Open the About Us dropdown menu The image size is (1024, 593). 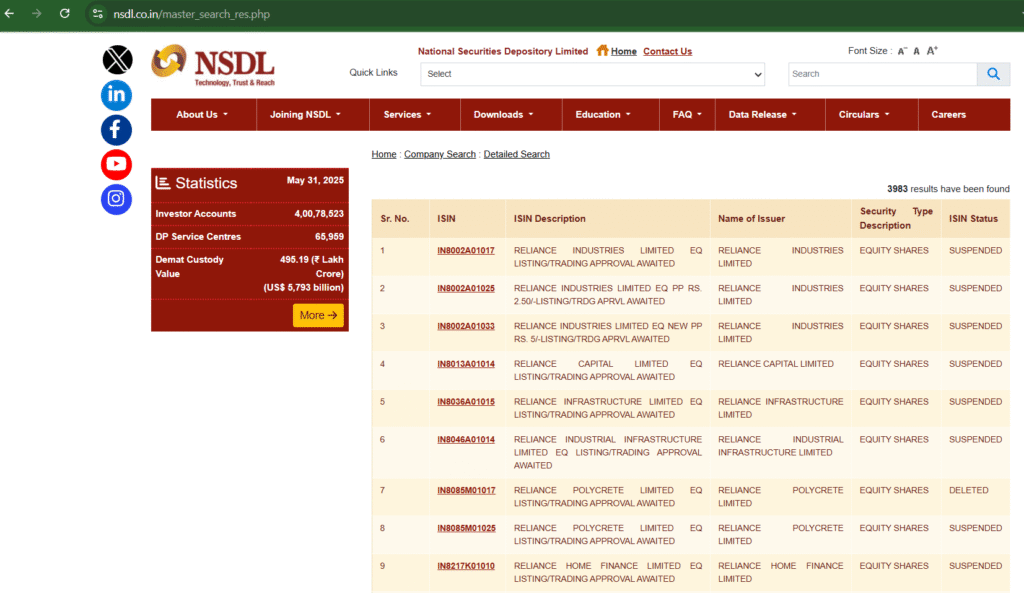[x=202, y=114]
